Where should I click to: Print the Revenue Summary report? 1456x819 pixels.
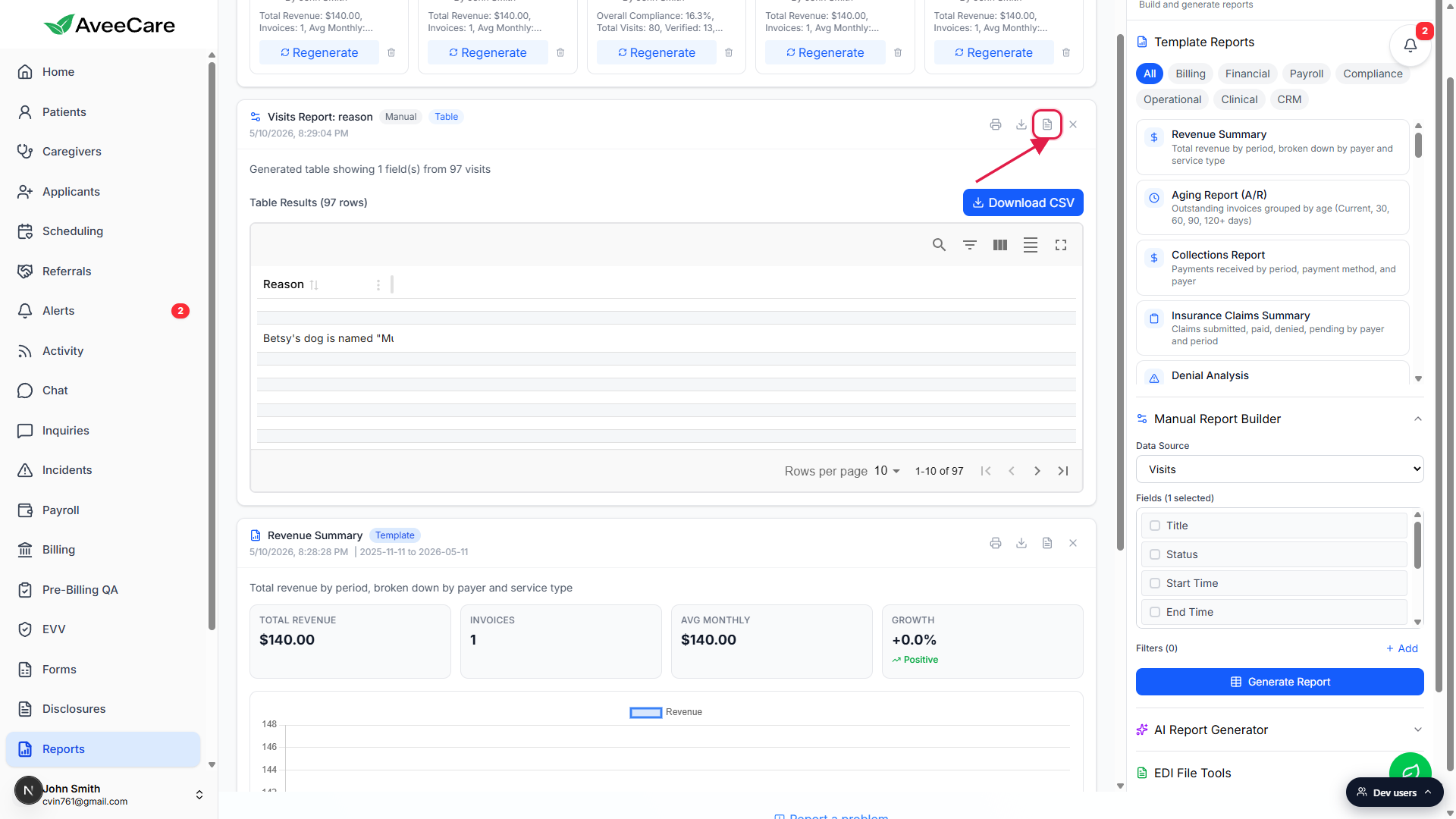[x=996, y=543]
